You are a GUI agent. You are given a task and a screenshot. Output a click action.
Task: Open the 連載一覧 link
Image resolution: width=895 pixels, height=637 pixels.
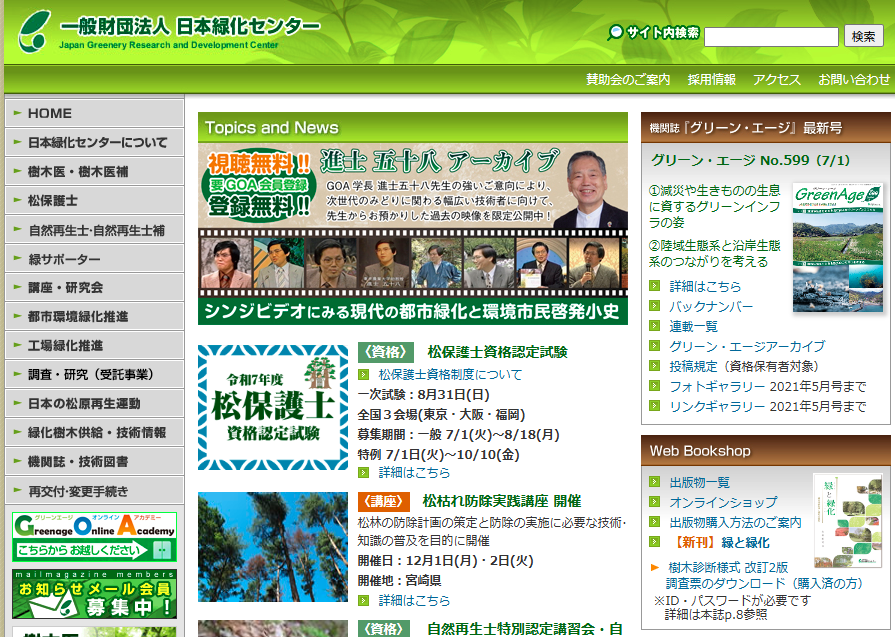click(694, 326)
